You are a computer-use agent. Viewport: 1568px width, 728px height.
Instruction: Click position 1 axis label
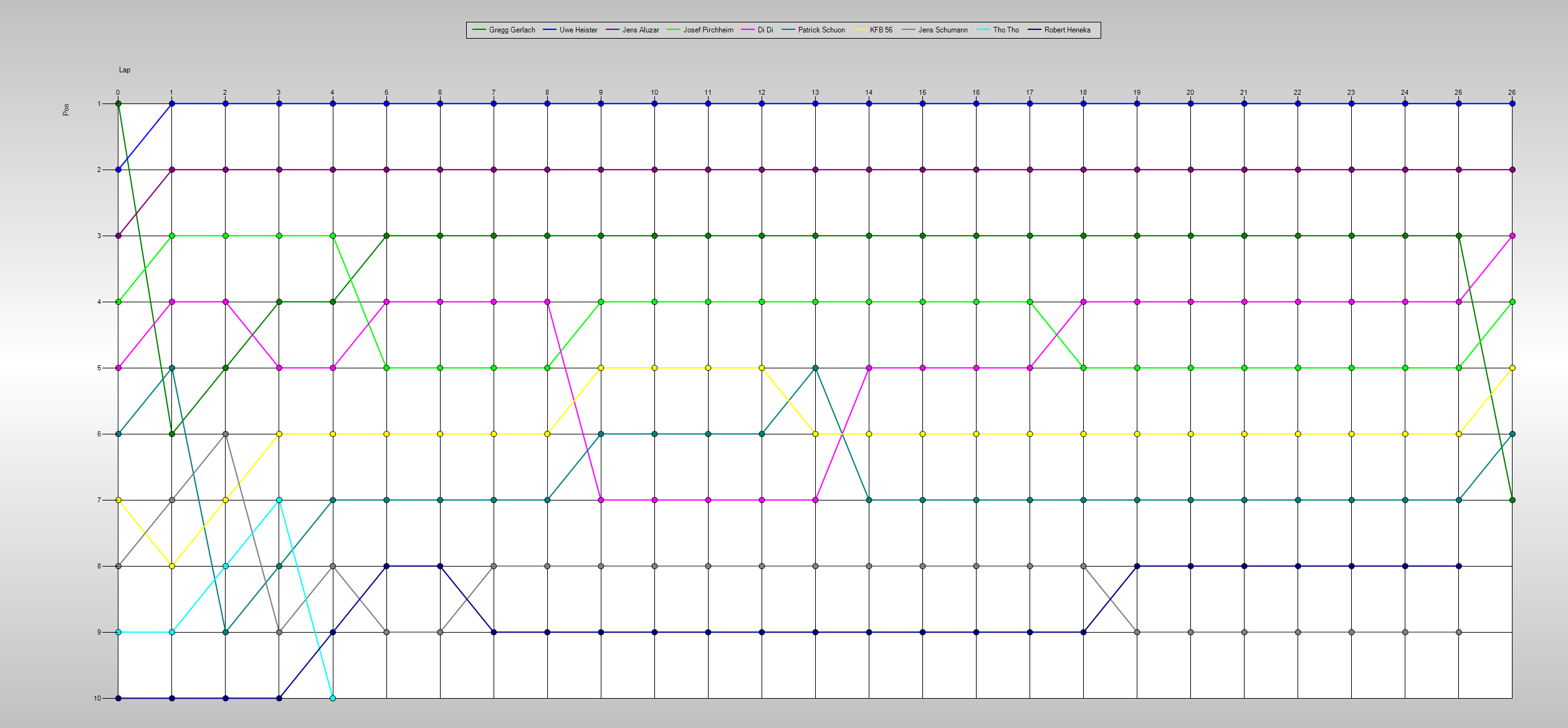(x=98, y=103)
